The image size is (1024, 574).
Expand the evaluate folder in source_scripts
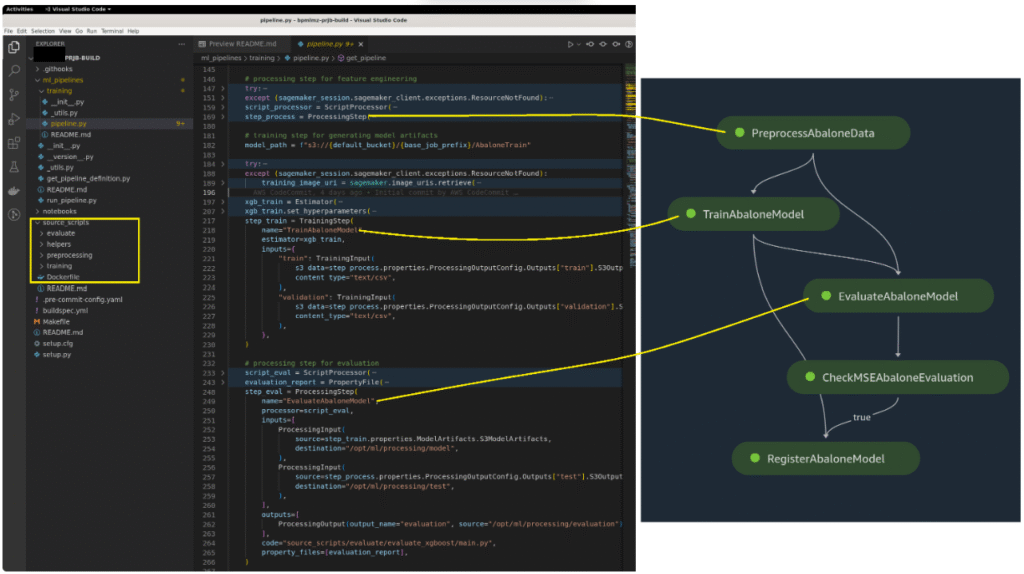click(x=60, y=232)
